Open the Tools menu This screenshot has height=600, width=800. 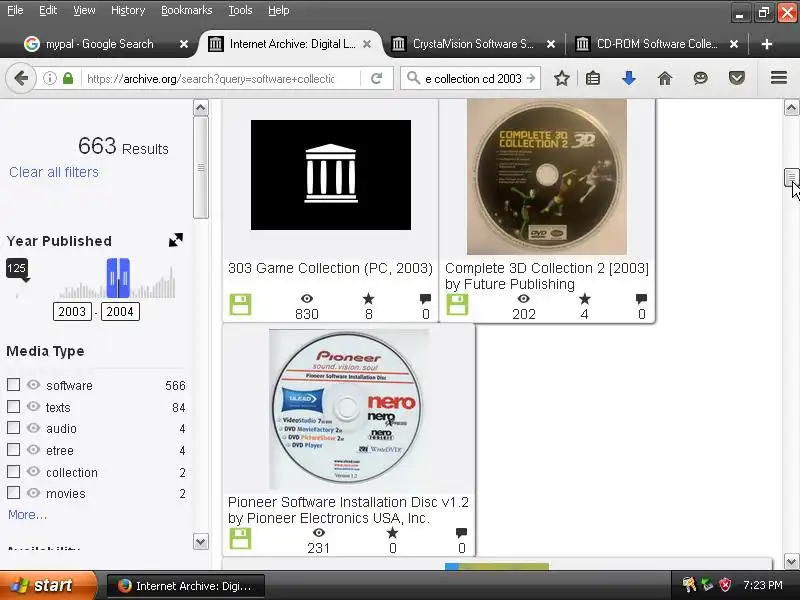tap(240, 10)
